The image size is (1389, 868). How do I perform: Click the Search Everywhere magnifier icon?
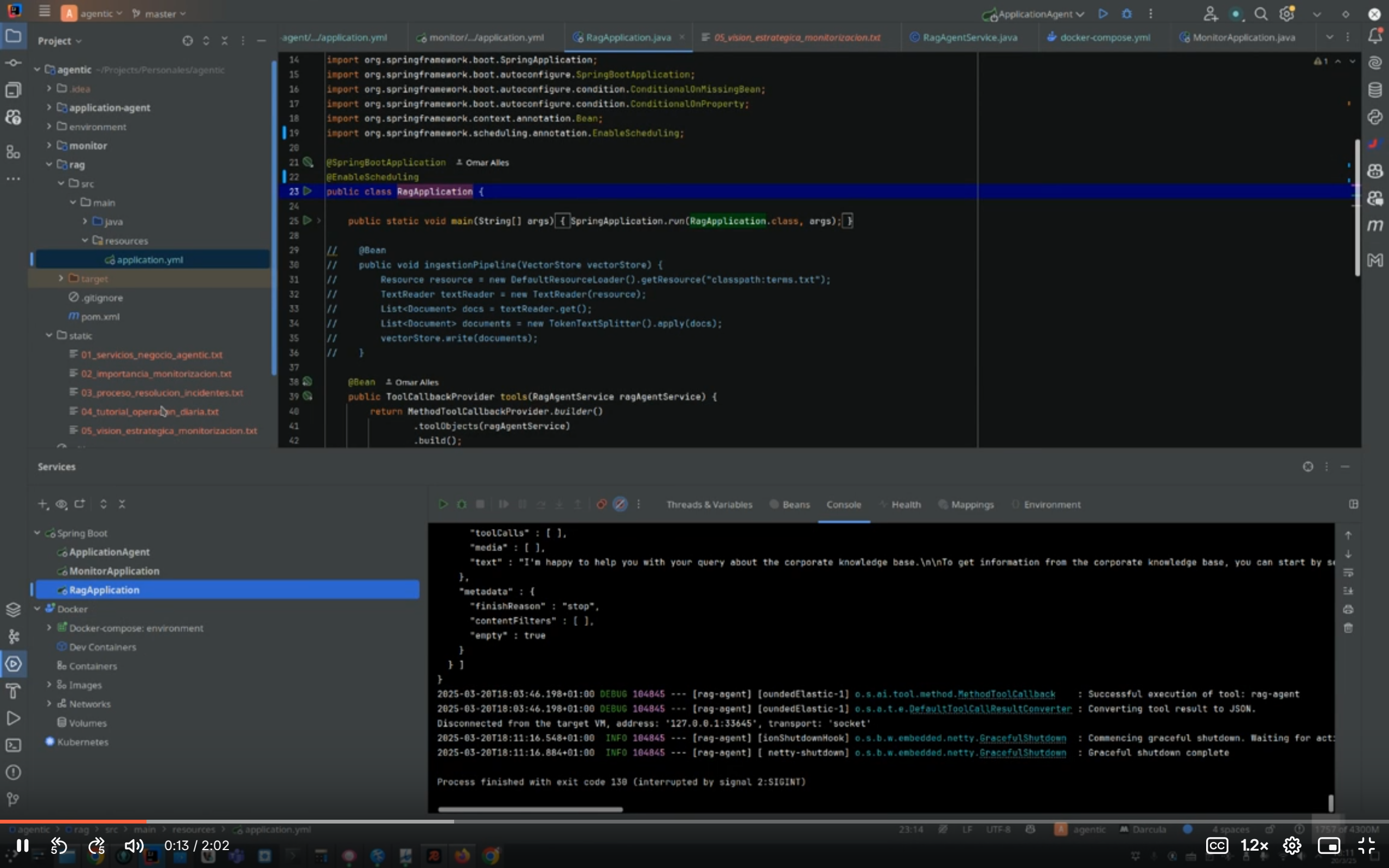pos(1260,14)
